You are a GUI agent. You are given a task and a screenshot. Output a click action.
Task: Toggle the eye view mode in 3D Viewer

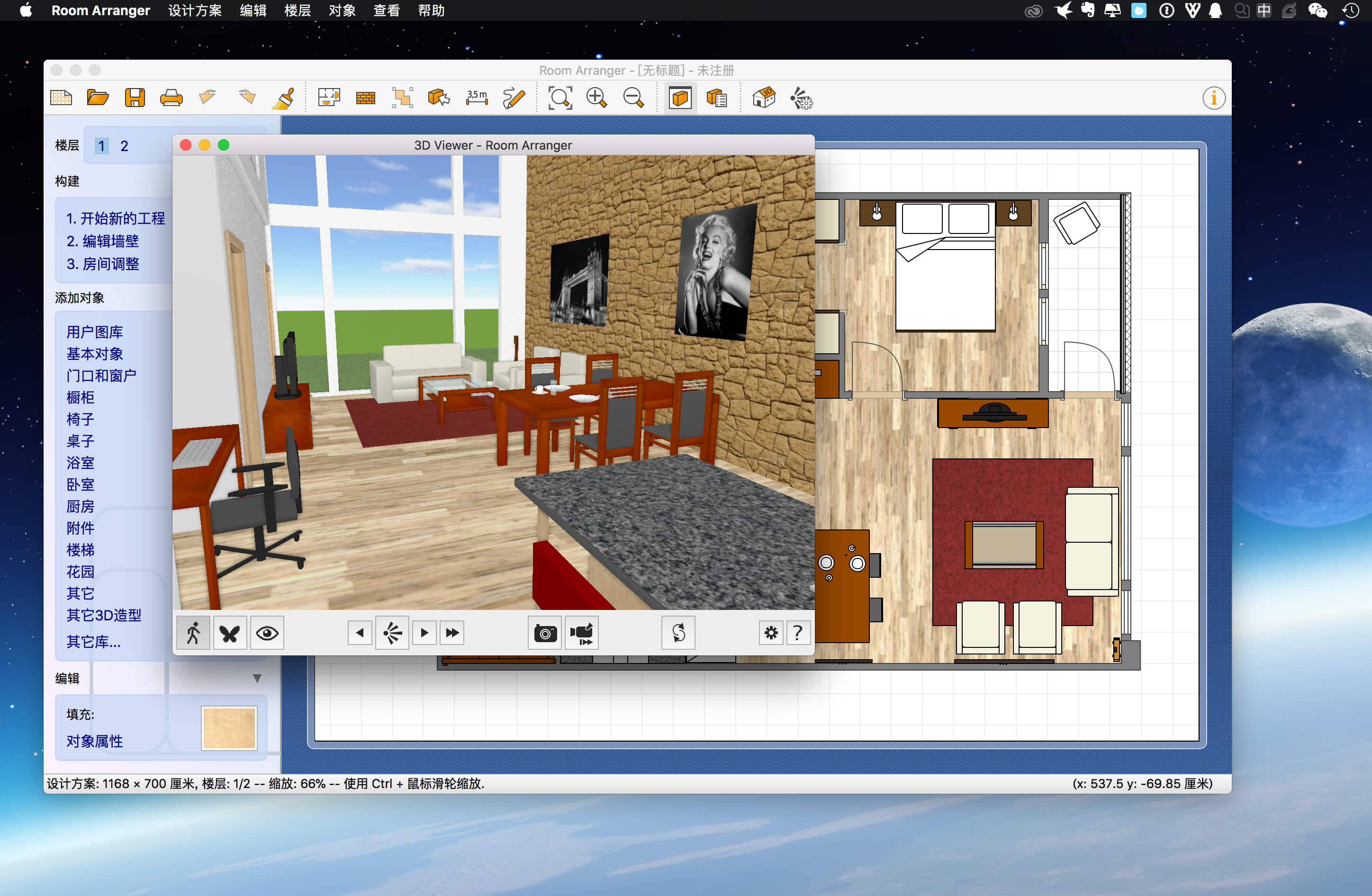point(267,633)
